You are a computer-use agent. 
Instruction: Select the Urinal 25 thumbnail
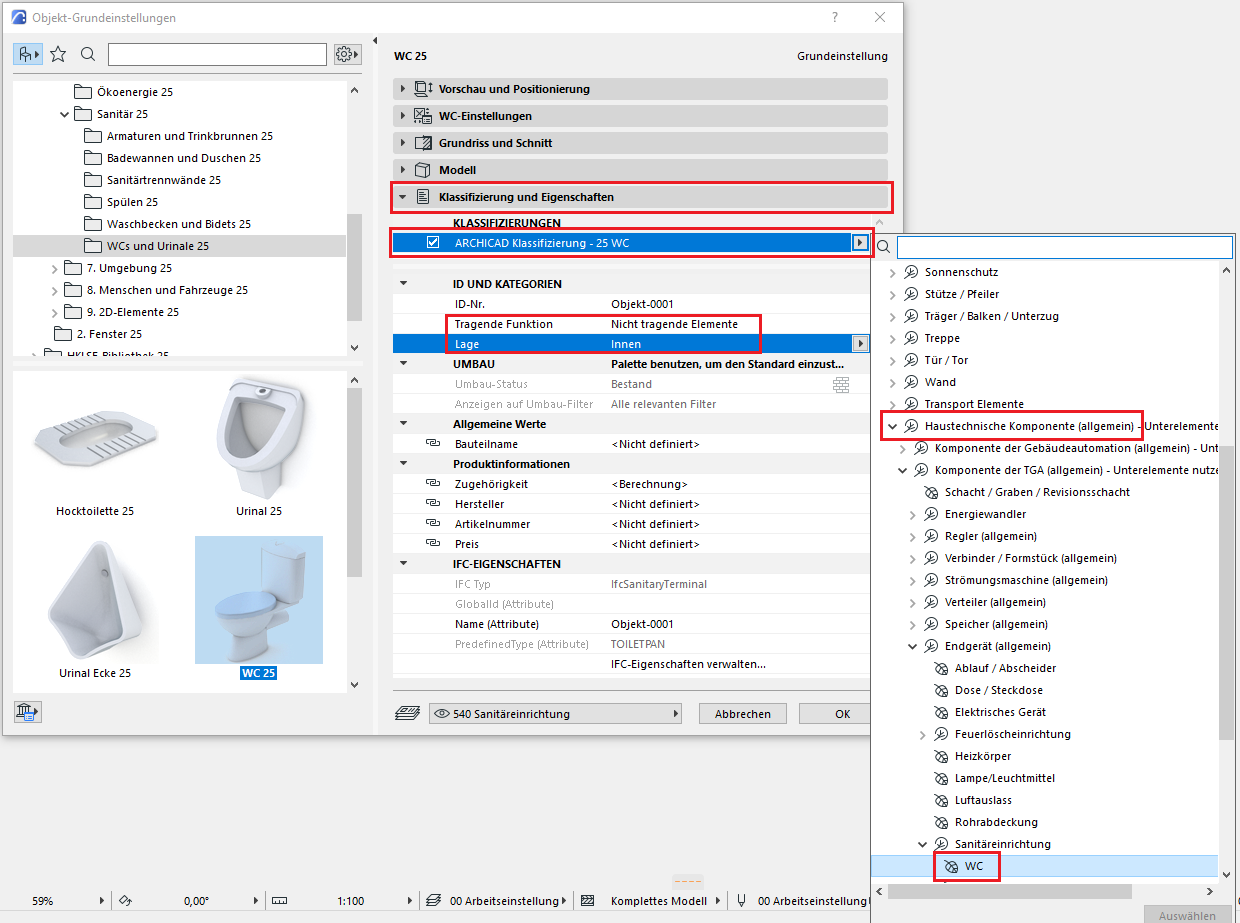(x=259, y=448)
